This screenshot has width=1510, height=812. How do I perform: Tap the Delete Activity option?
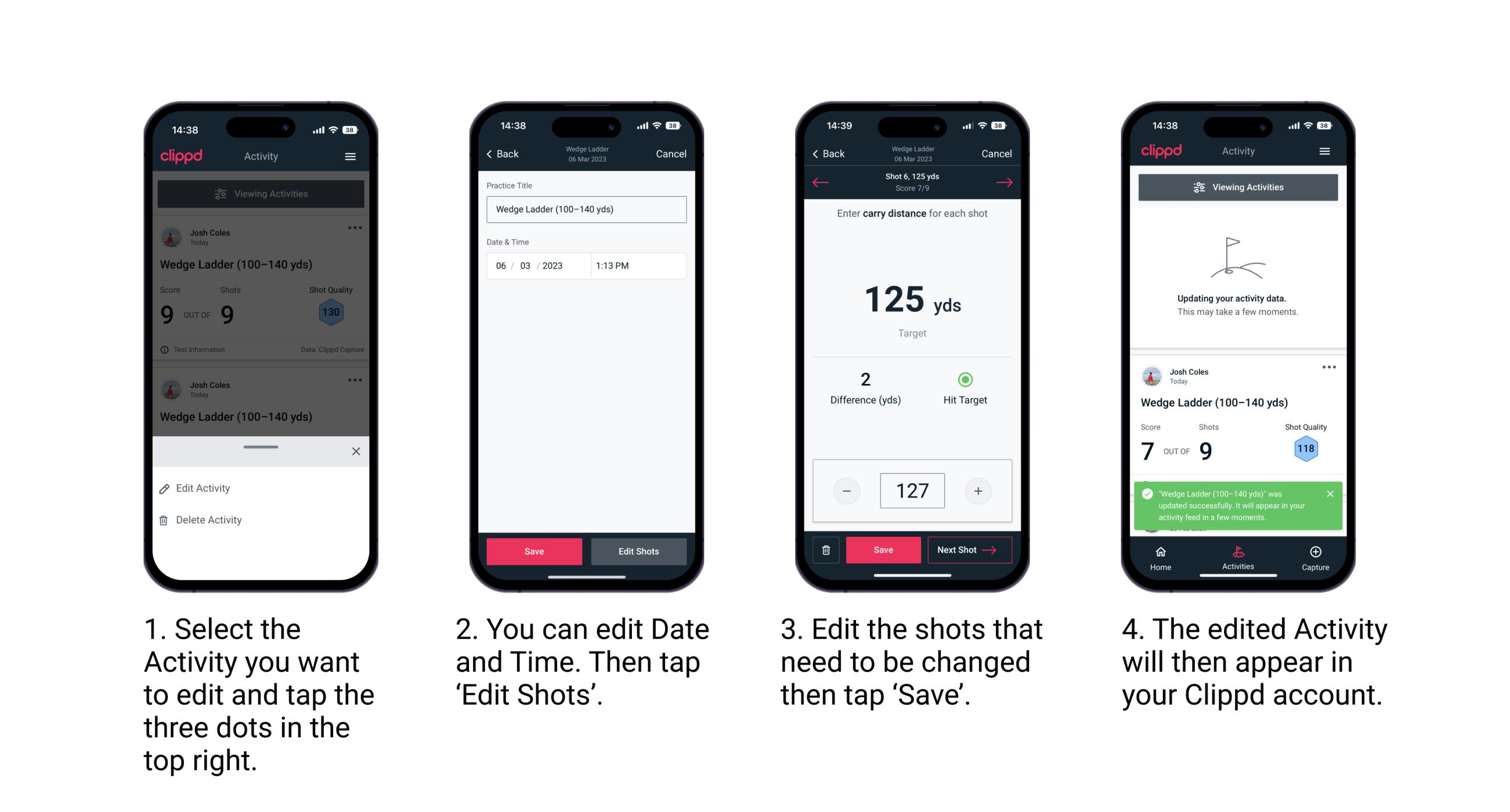210,518
